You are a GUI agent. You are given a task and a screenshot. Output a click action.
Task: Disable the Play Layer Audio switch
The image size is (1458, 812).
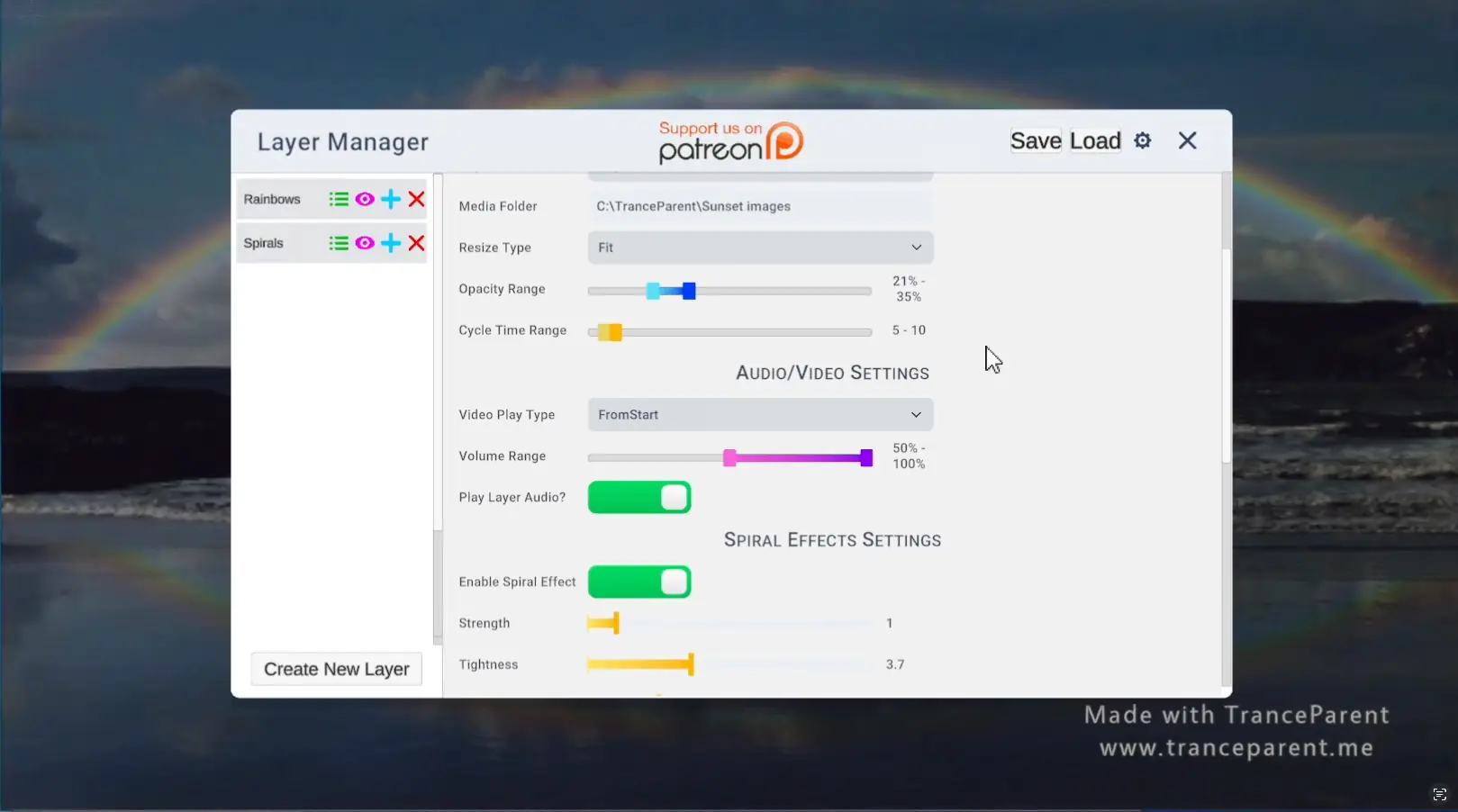point(639,498)
